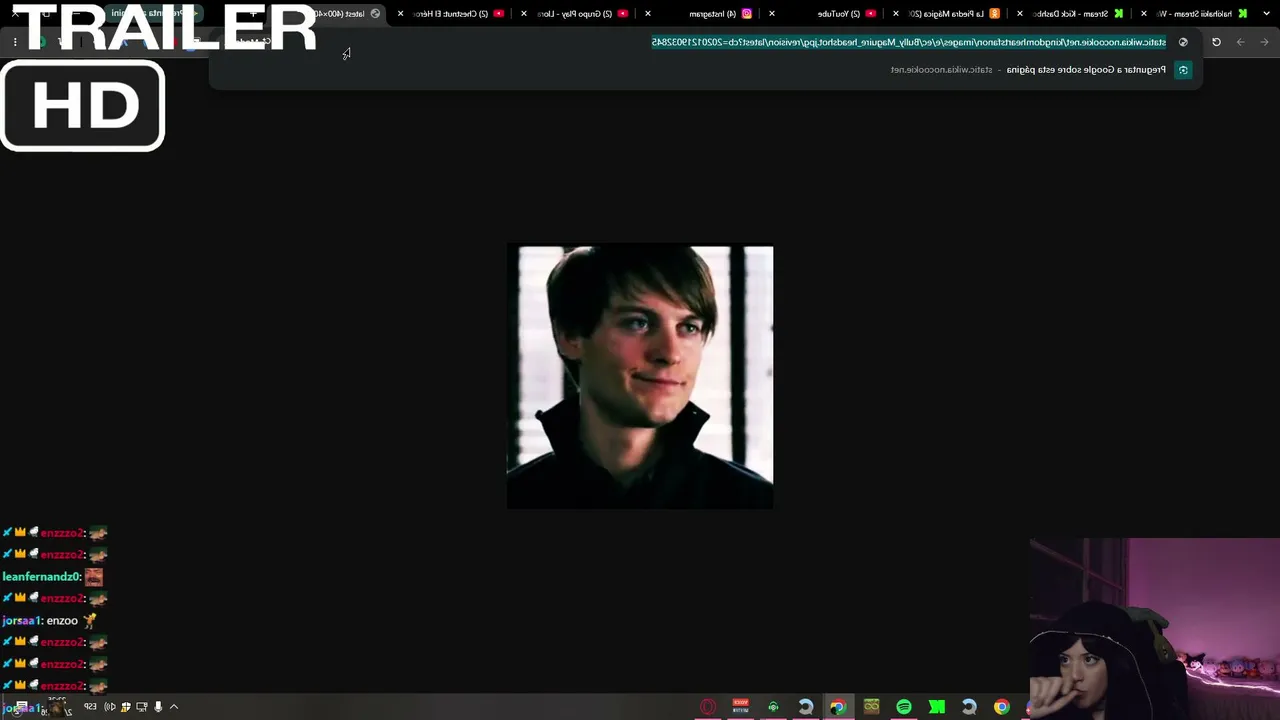Close the (4) Instagram tab
This screenshot has height=720, width=1280.
tap(648, 14)
